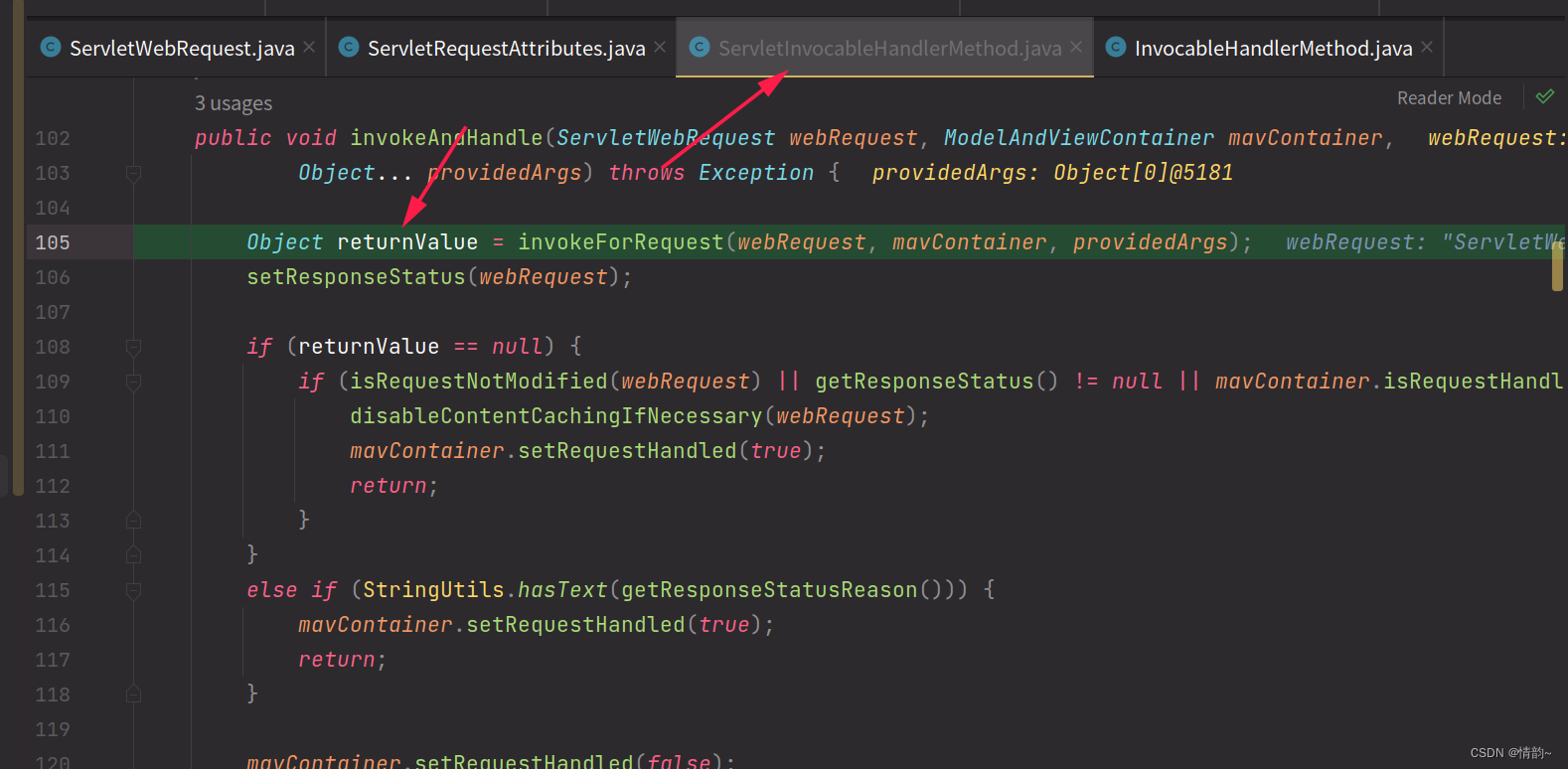Click returnValue variable on line 105
The width and height of the screenshot is (1568, 769).
[407, 242]
